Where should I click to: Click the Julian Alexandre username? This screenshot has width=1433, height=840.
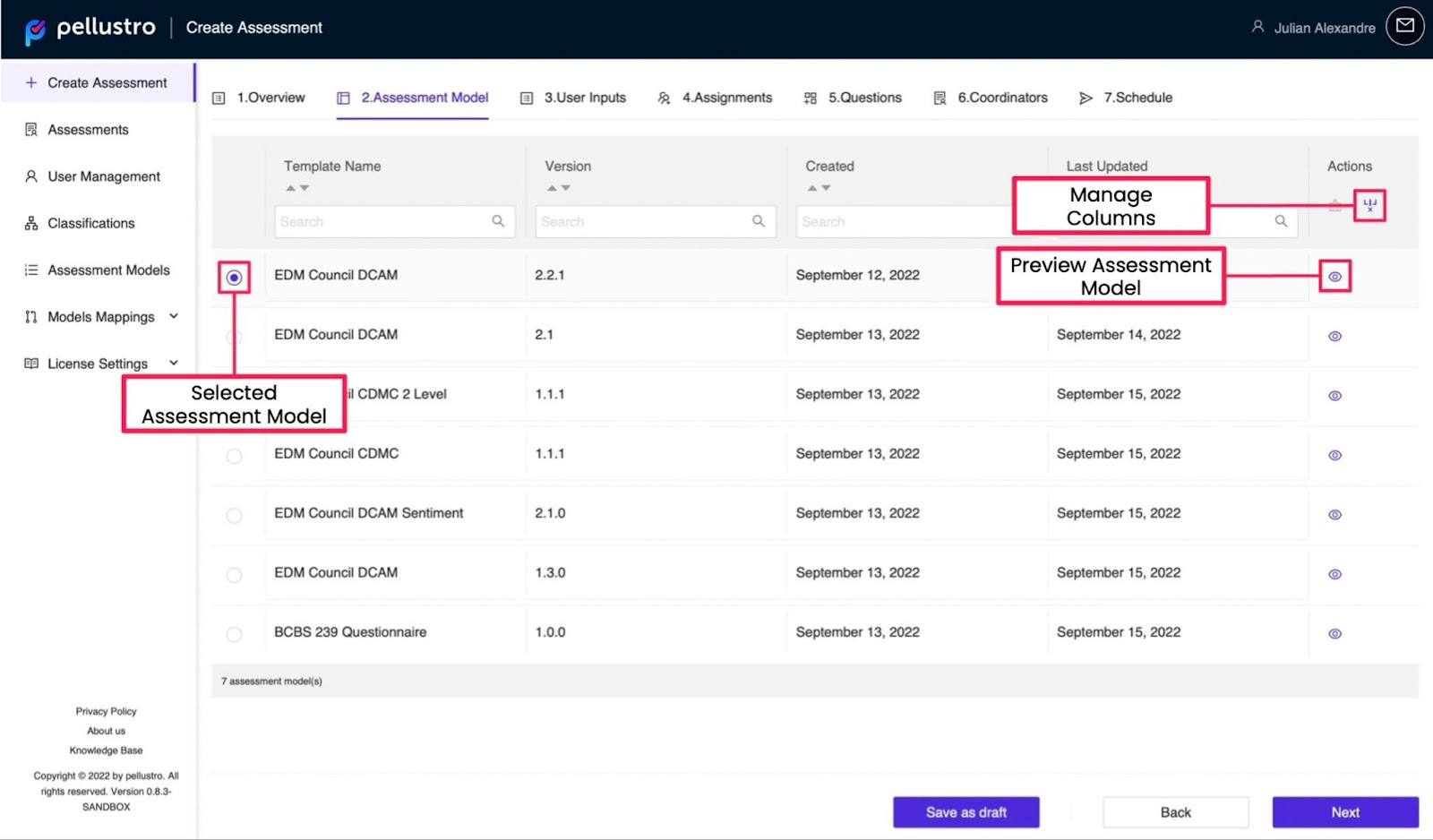[1325, 28]
